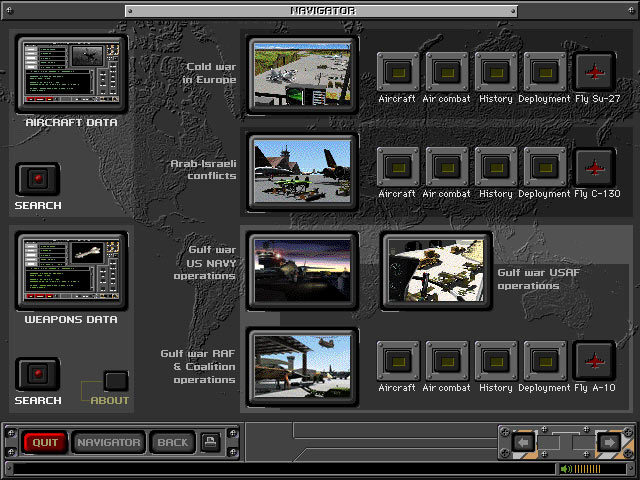Click the Air combat icon for Arab-Israeli conflicts
Viewport: 640px width, 480px height.
(x=447, y=168)
